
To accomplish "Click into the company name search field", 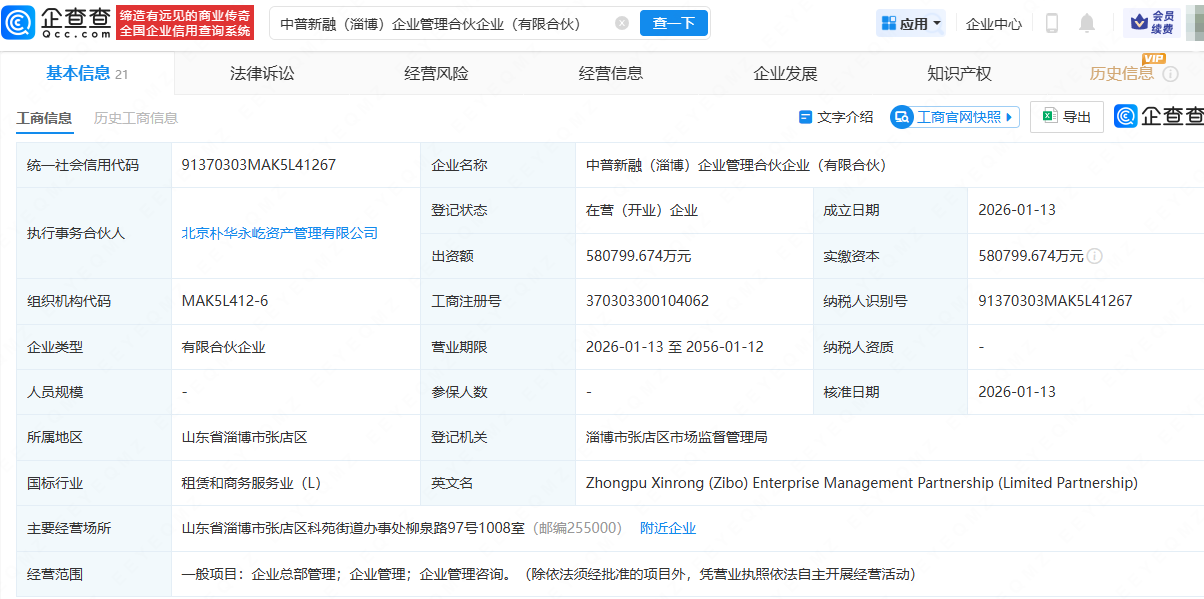I will click(x=440, y=23).
